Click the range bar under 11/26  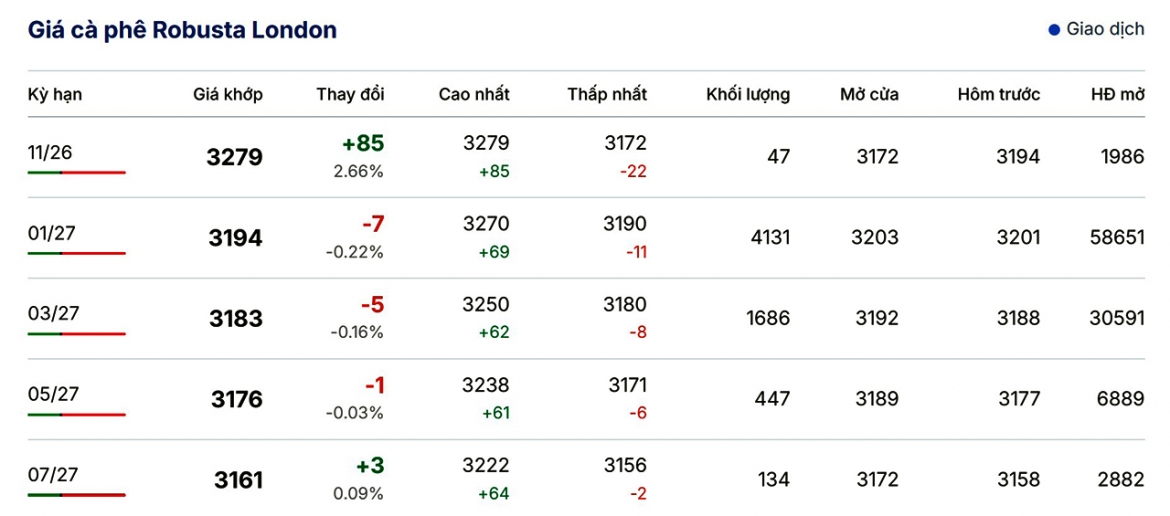click(77, 173)
